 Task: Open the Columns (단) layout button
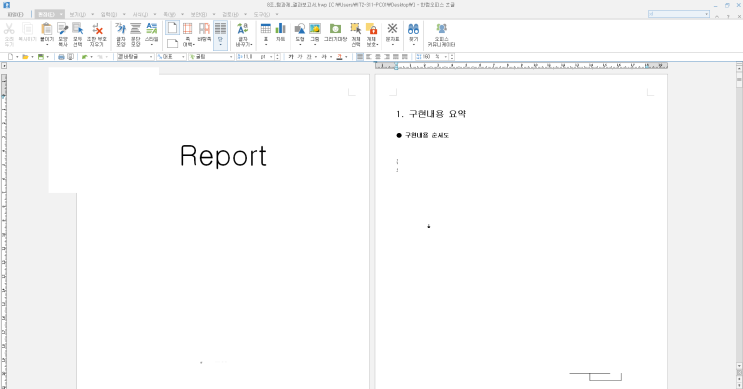220,35
